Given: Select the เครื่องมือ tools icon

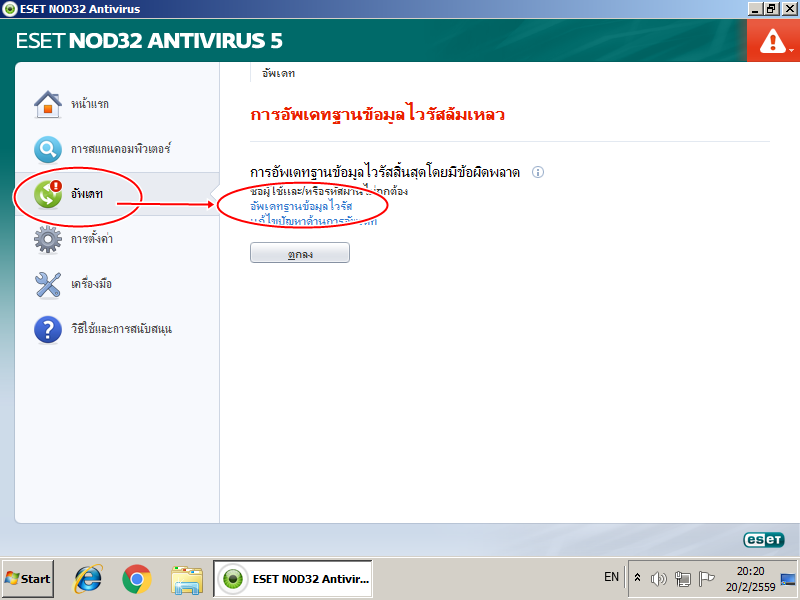Looking at the screenshot, I should (47, 284).
